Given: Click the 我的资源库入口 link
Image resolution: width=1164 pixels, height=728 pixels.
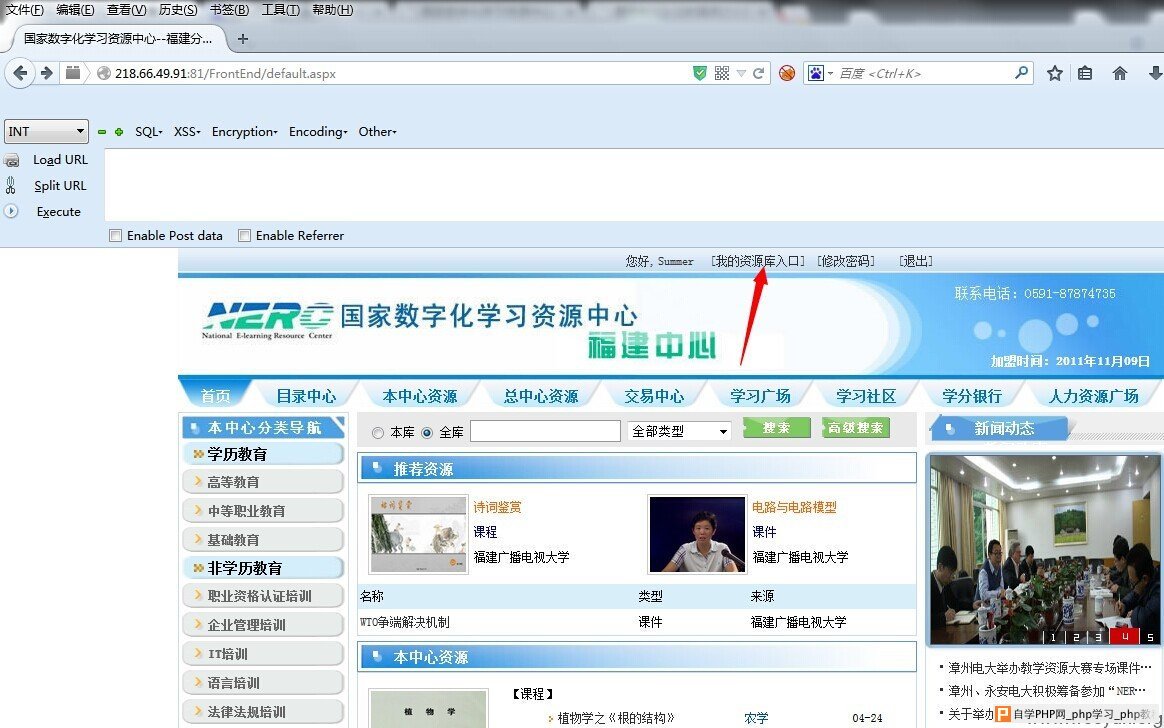Looking at the screenshot, I should click(758, 261).
